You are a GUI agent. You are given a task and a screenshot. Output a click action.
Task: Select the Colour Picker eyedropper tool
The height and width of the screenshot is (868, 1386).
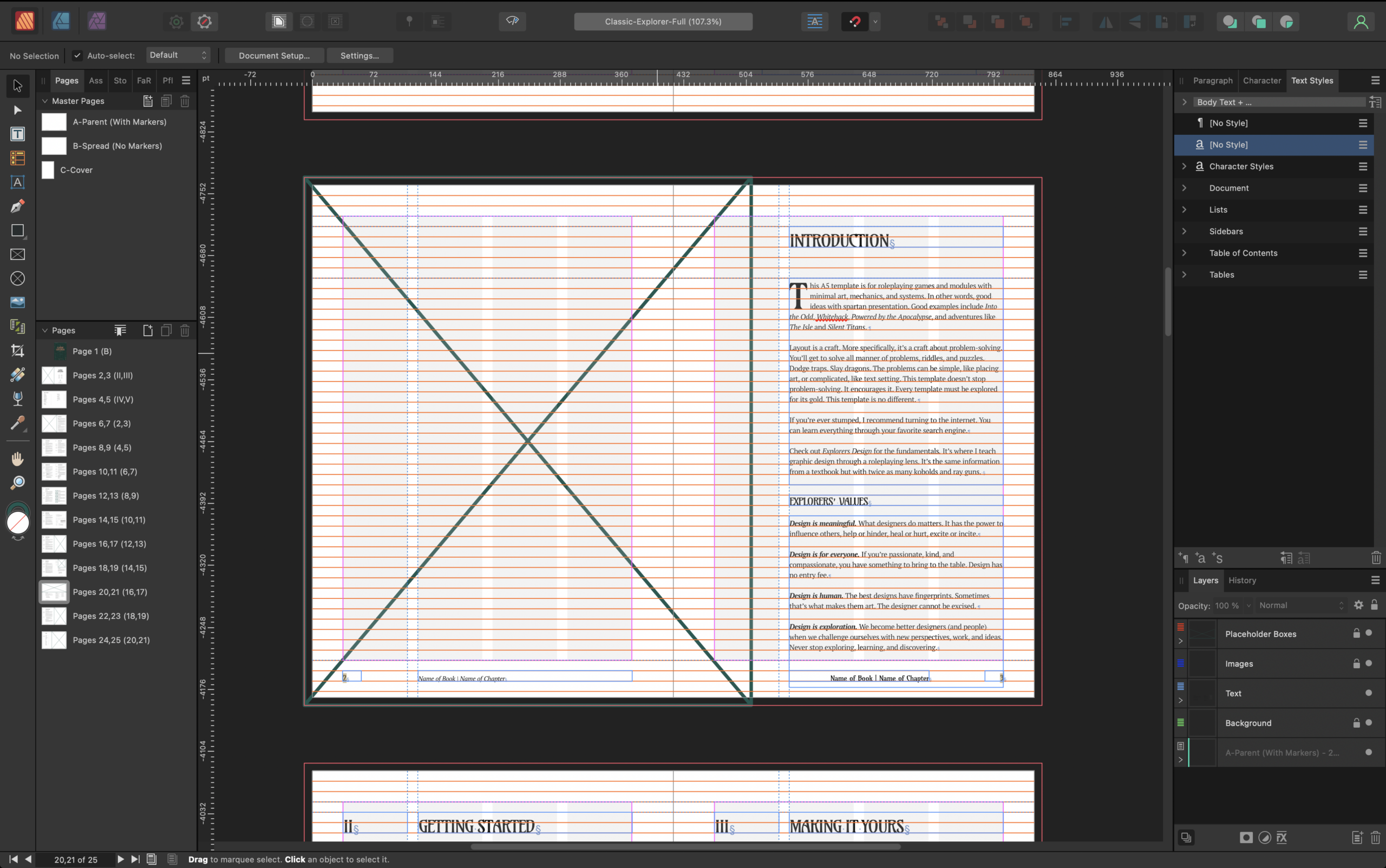pyautogui.click(x=17, y=423)
